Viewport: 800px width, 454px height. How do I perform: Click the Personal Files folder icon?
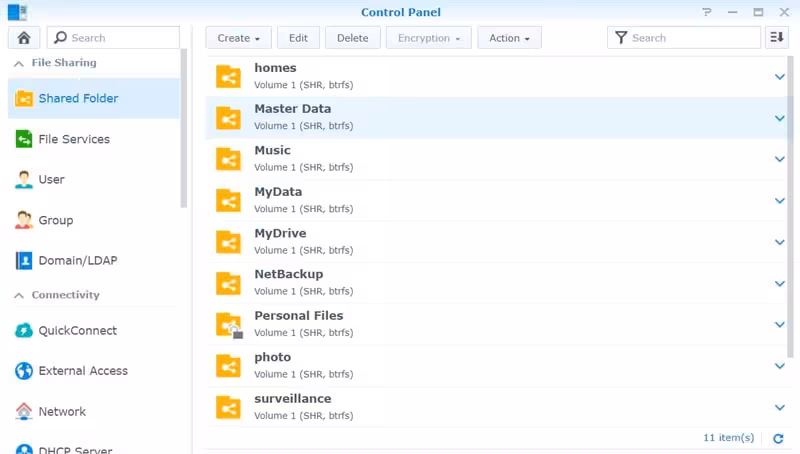click(229, 324)
